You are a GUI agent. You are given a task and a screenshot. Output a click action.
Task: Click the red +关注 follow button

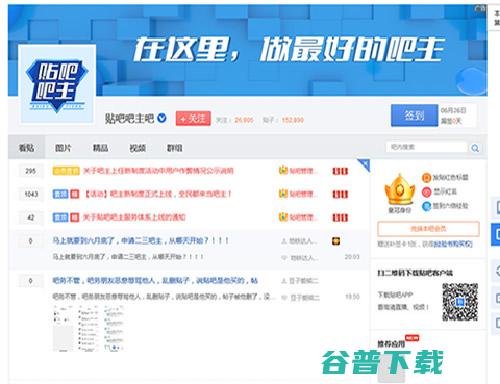click(x=193, y=118)
